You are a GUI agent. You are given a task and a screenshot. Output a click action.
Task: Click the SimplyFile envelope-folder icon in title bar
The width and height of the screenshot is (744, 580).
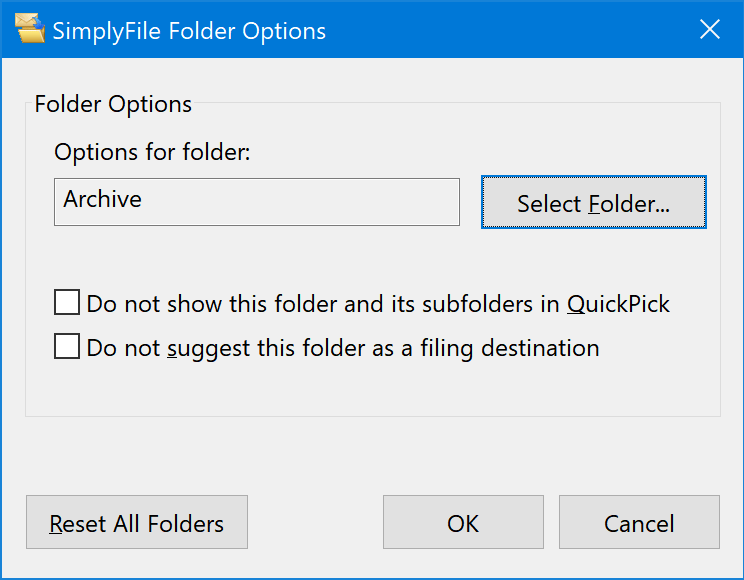pyautogui.click(x=30, y=28)
